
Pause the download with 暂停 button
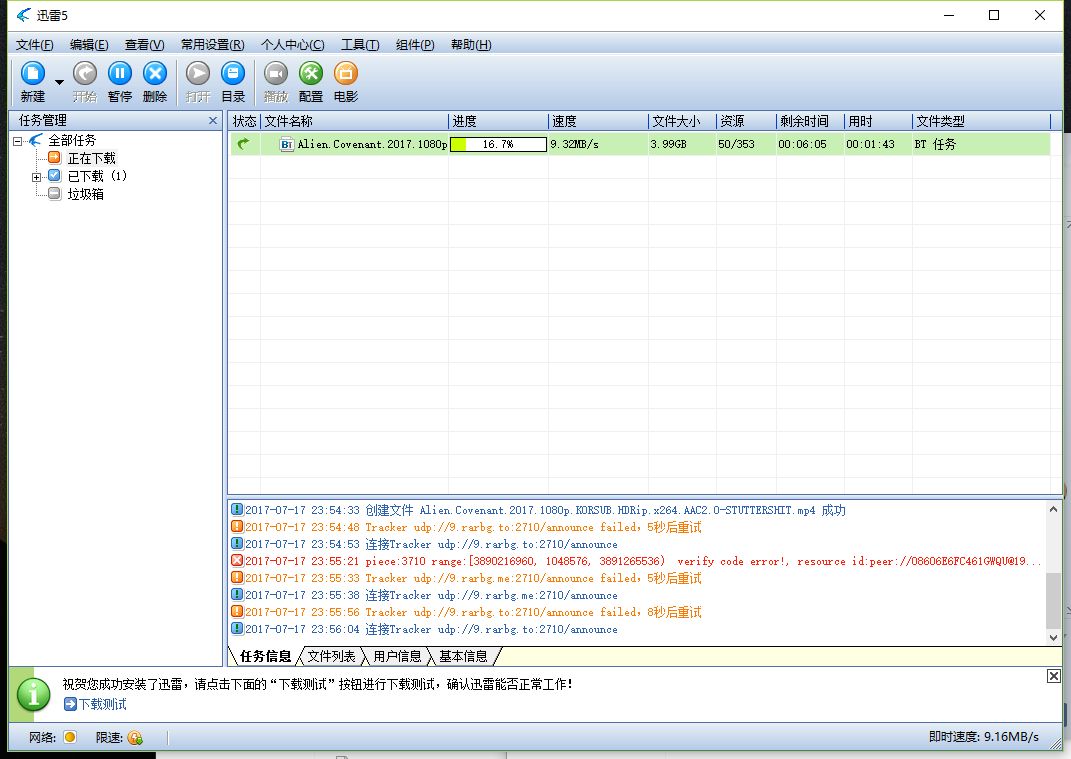(x=120, y=74)
